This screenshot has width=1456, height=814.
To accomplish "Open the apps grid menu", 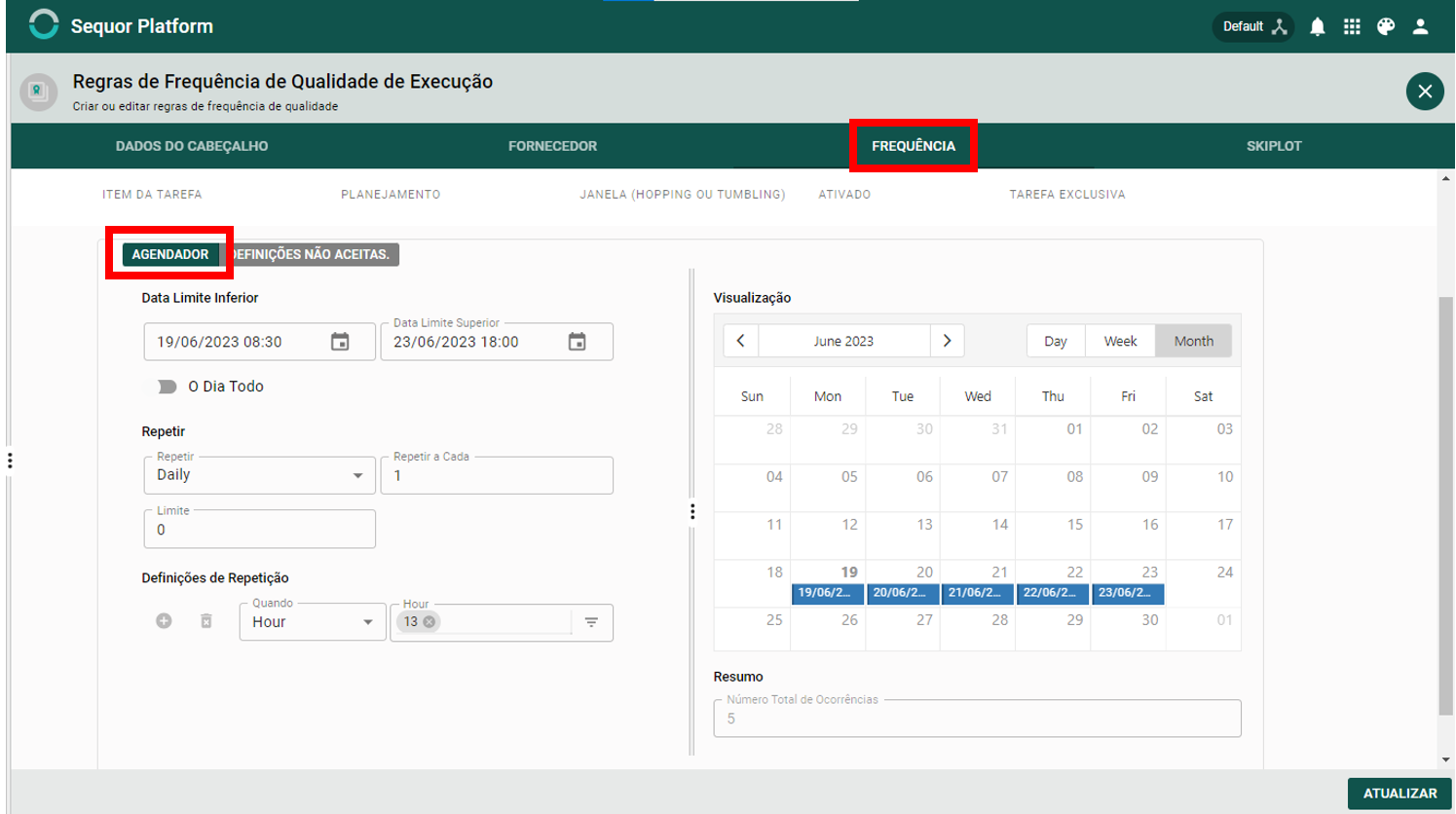I will 1352,27.
